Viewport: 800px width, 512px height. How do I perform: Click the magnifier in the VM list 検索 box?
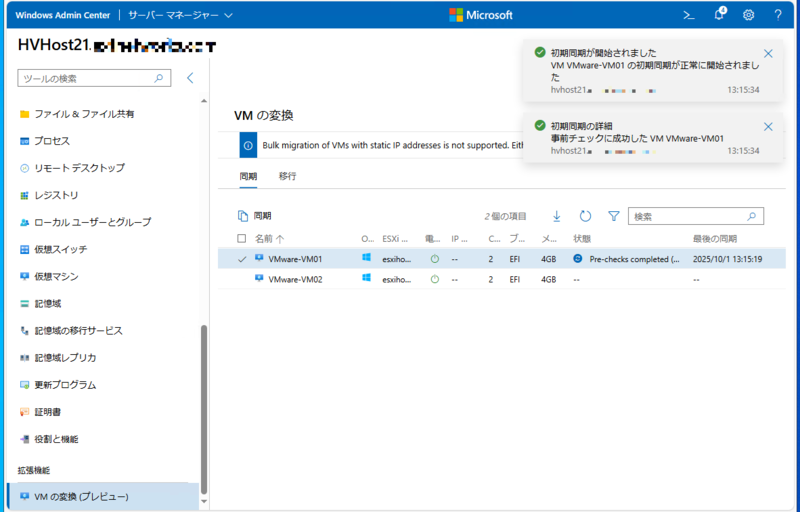752,216
